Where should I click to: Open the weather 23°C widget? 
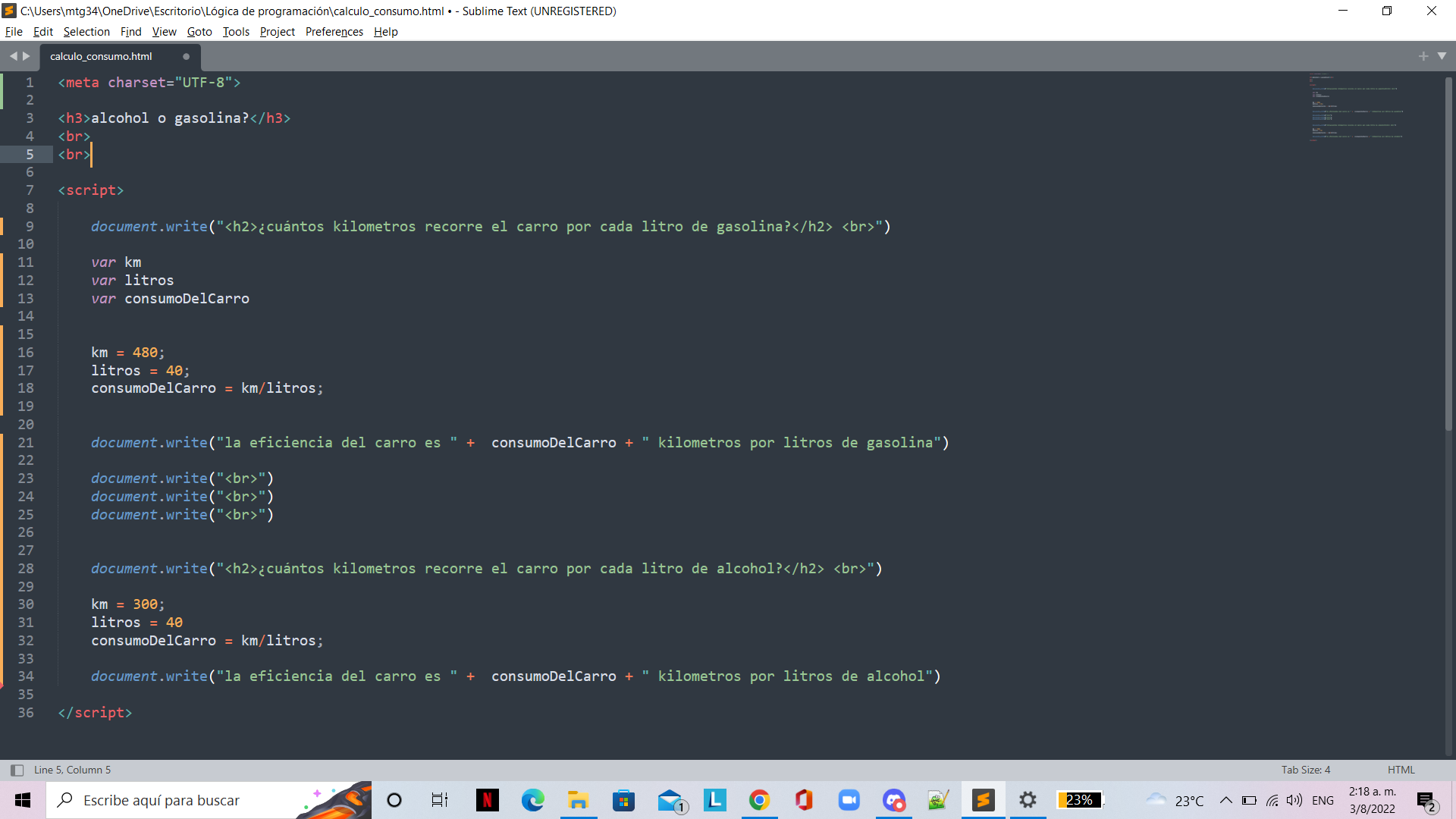tap(1175, 800)
